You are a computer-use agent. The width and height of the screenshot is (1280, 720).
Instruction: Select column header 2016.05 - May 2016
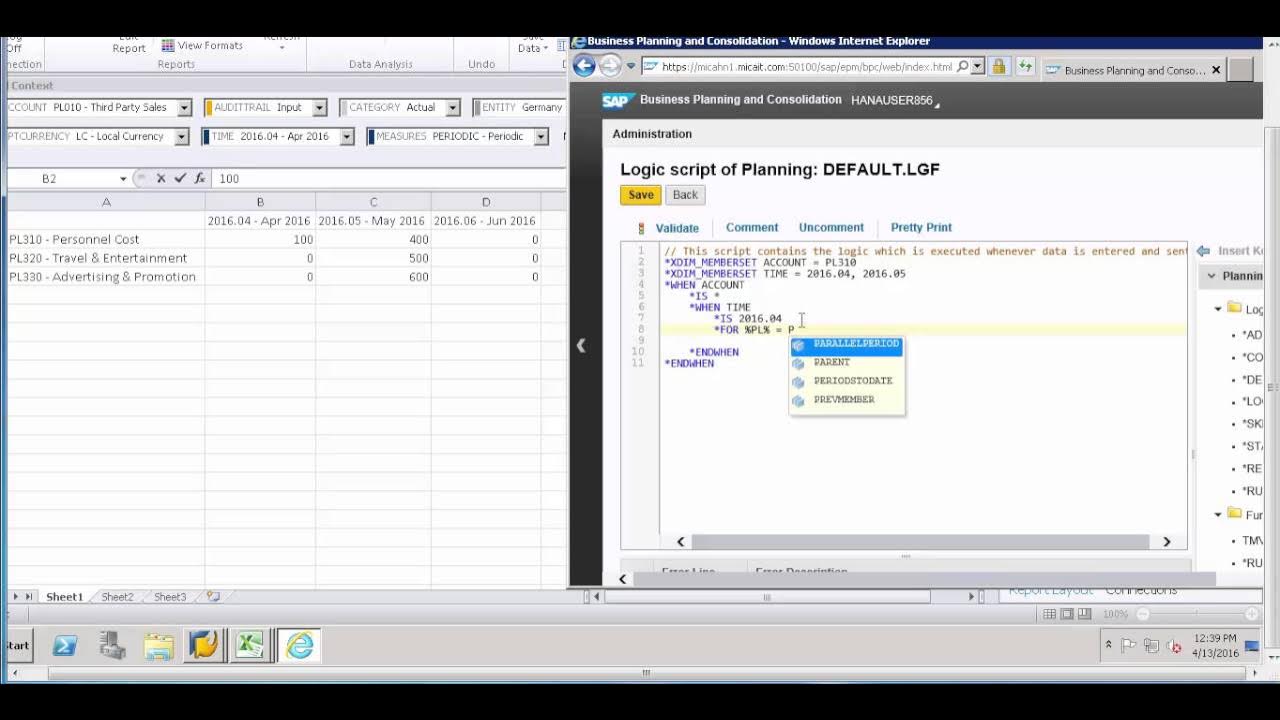click(x=372, y=221)
